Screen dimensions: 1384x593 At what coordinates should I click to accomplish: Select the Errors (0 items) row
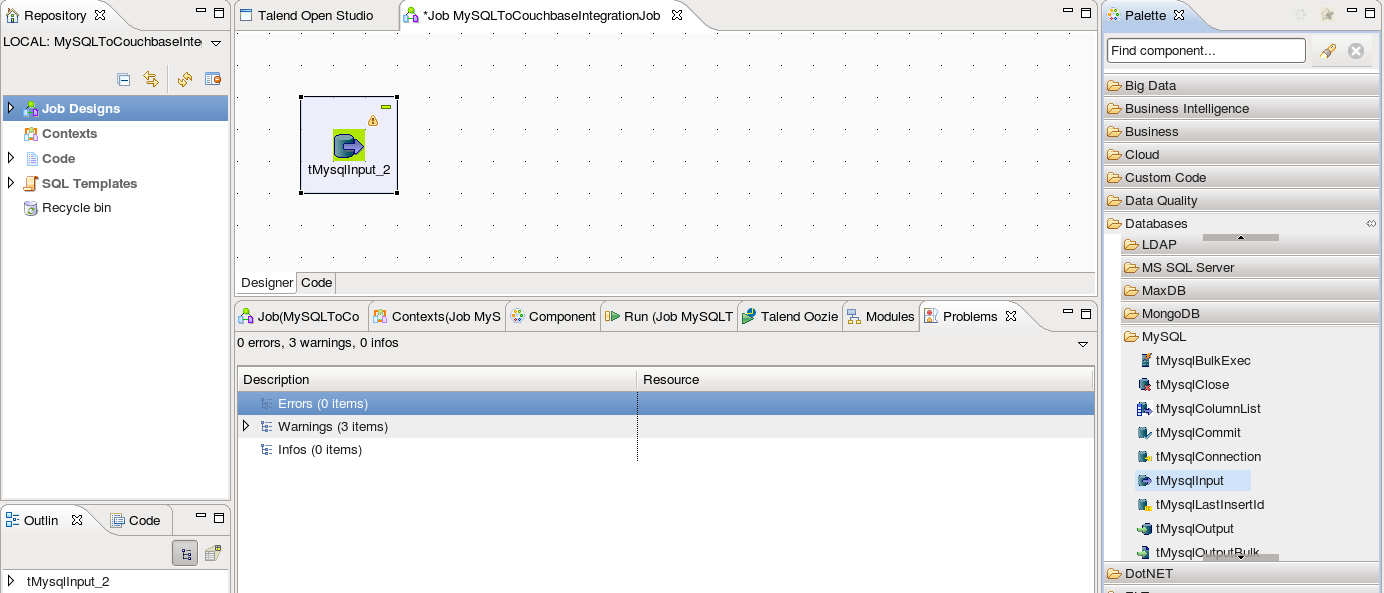click(666, 404)
